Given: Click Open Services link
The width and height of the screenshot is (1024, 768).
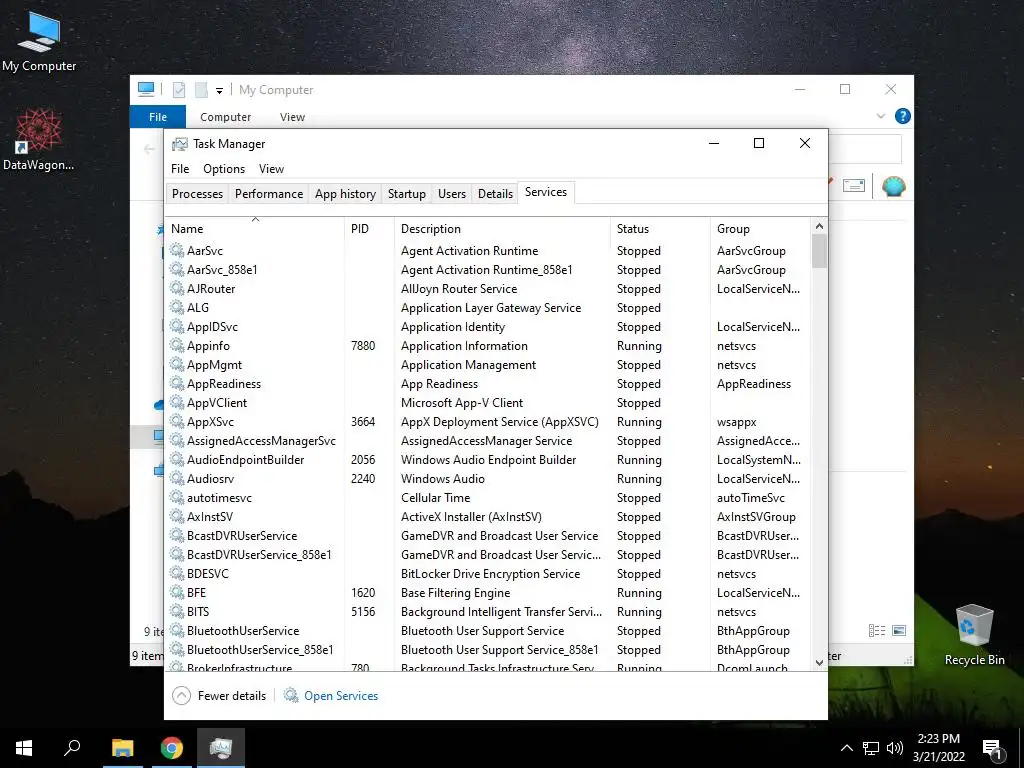Looking at the screenshot, I should click(341, 696).
